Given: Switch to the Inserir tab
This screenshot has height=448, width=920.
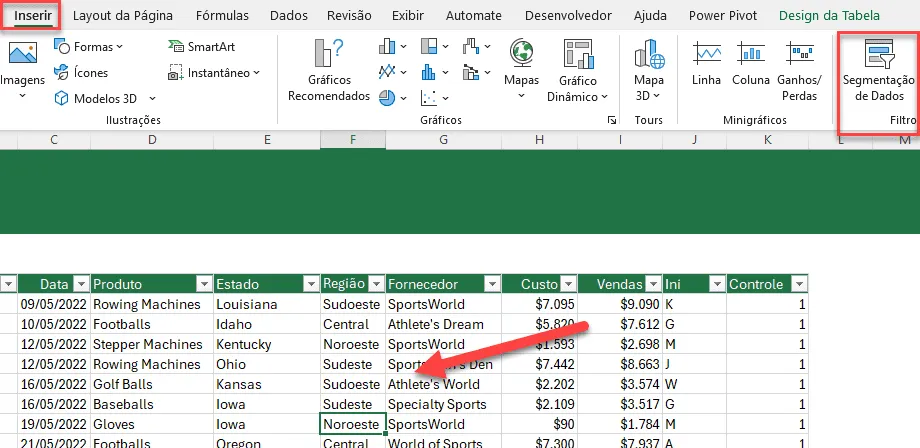Looking at the screenshot, I should point(32,16).
